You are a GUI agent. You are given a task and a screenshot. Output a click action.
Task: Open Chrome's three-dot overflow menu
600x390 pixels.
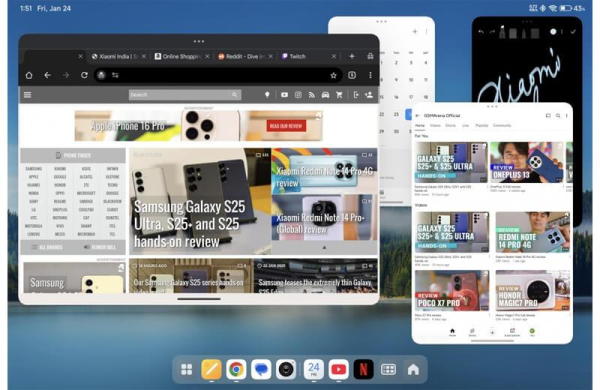(370, 75)
